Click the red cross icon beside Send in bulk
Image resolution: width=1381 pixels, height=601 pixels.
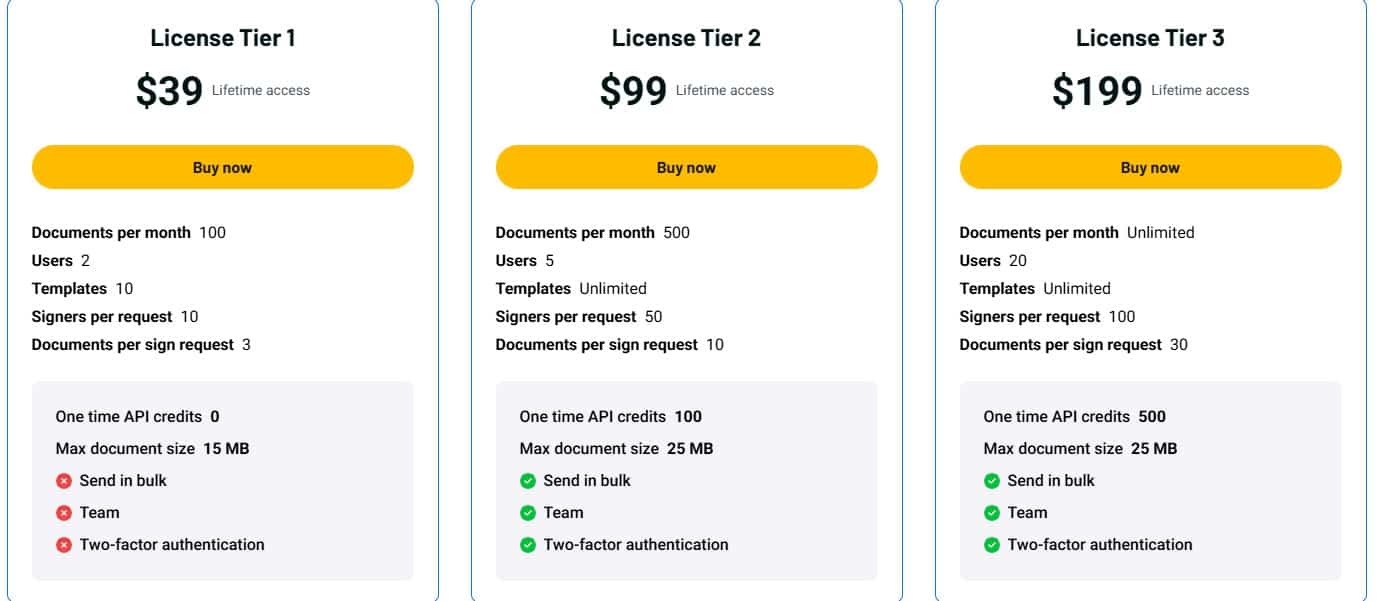[64, 480]
